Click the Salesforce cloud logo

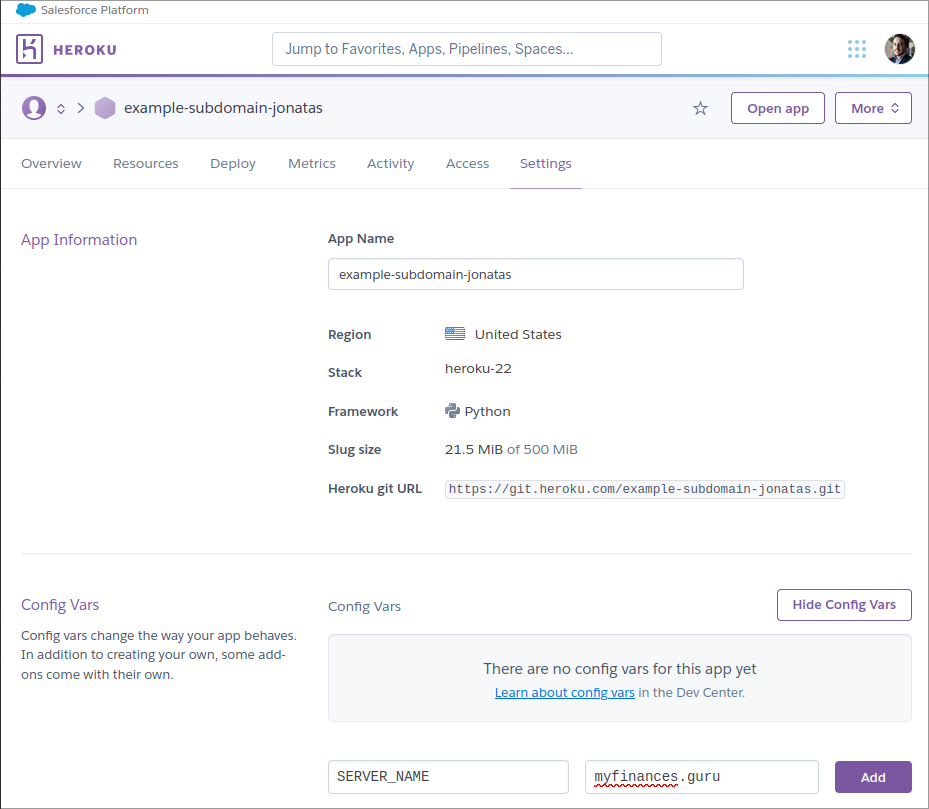25,10
